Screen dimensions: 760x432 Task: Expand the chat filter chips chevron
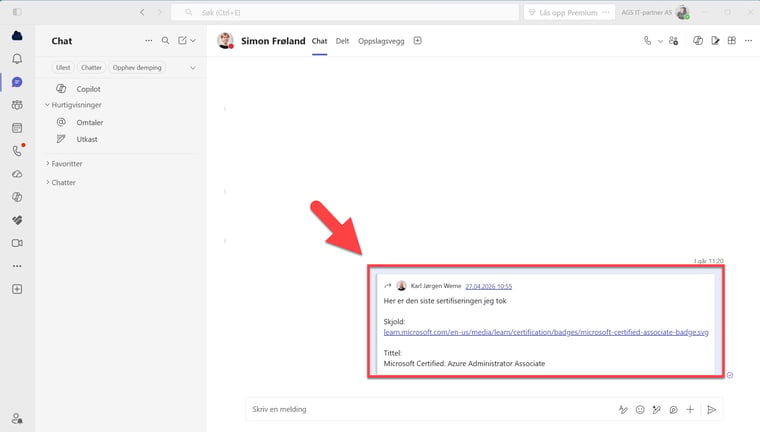click(193, 68)
